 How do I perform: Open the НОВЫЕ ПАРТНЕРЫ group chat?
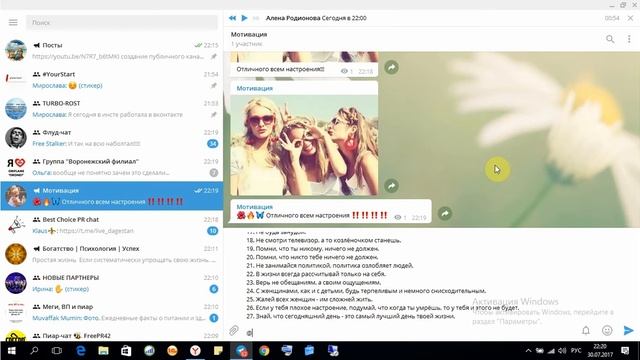(x=111, y=283)
